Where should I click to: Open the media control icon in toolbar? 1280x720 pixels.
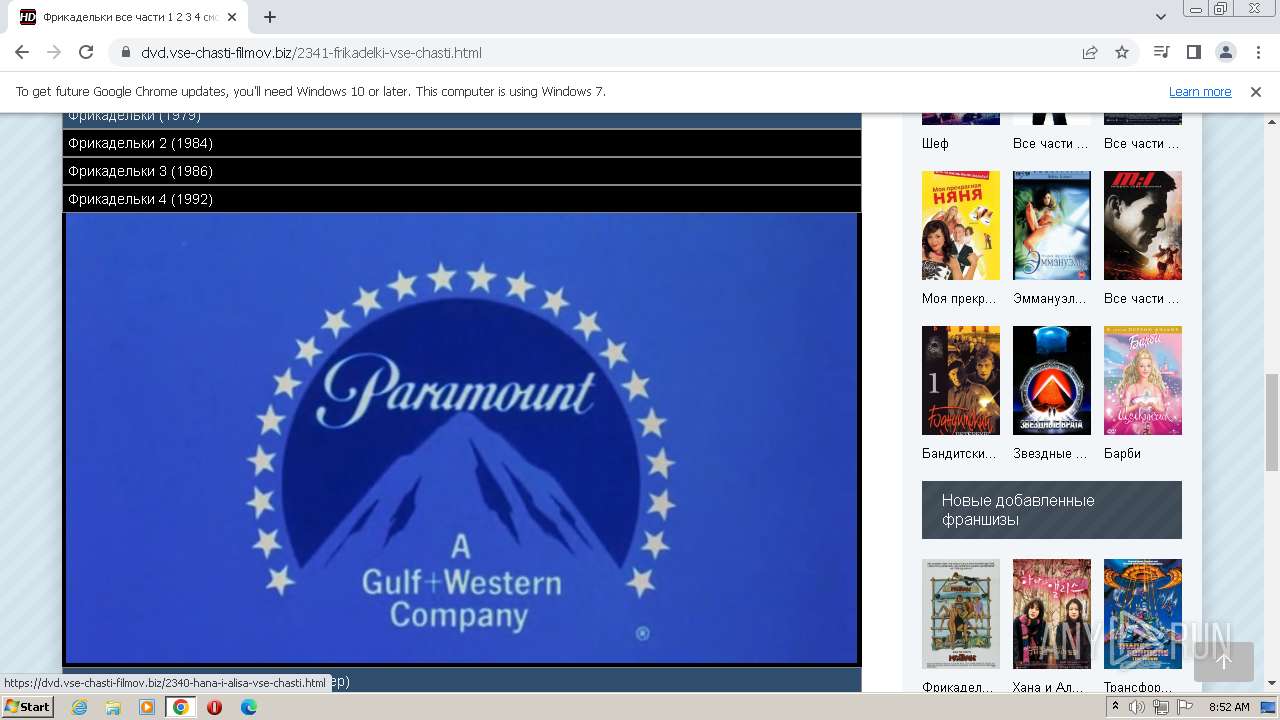coord(1161,52)
